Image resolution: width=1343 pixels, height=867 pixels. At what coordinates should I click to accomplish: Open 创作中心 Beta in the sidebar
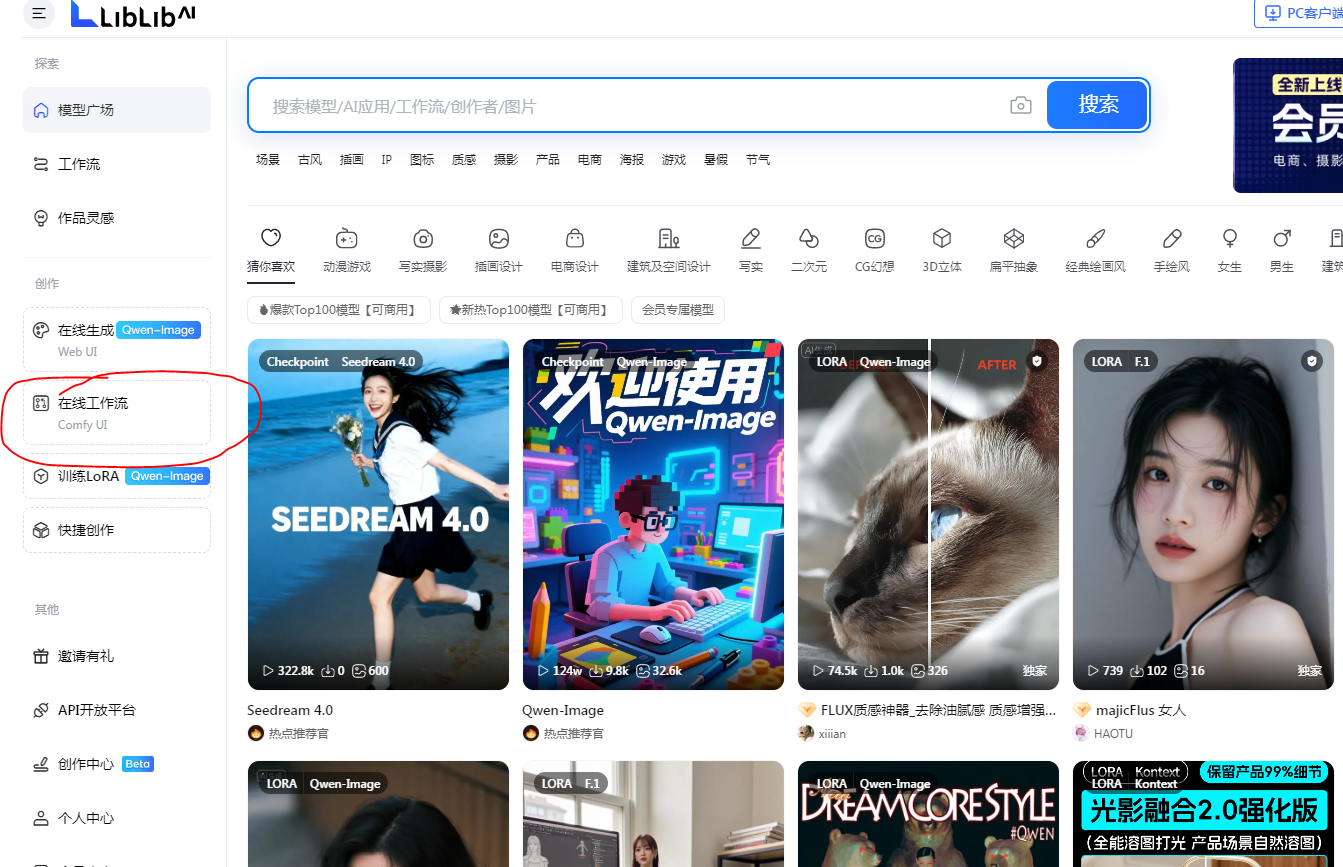(x=117, y=764)
